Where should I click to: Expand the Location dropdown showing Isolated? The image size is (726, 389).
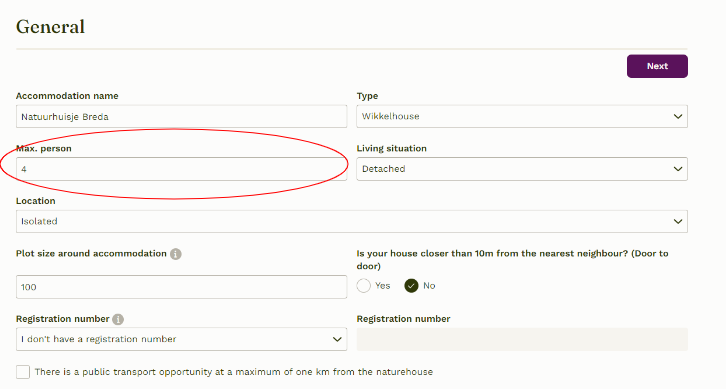pos(351,221)
